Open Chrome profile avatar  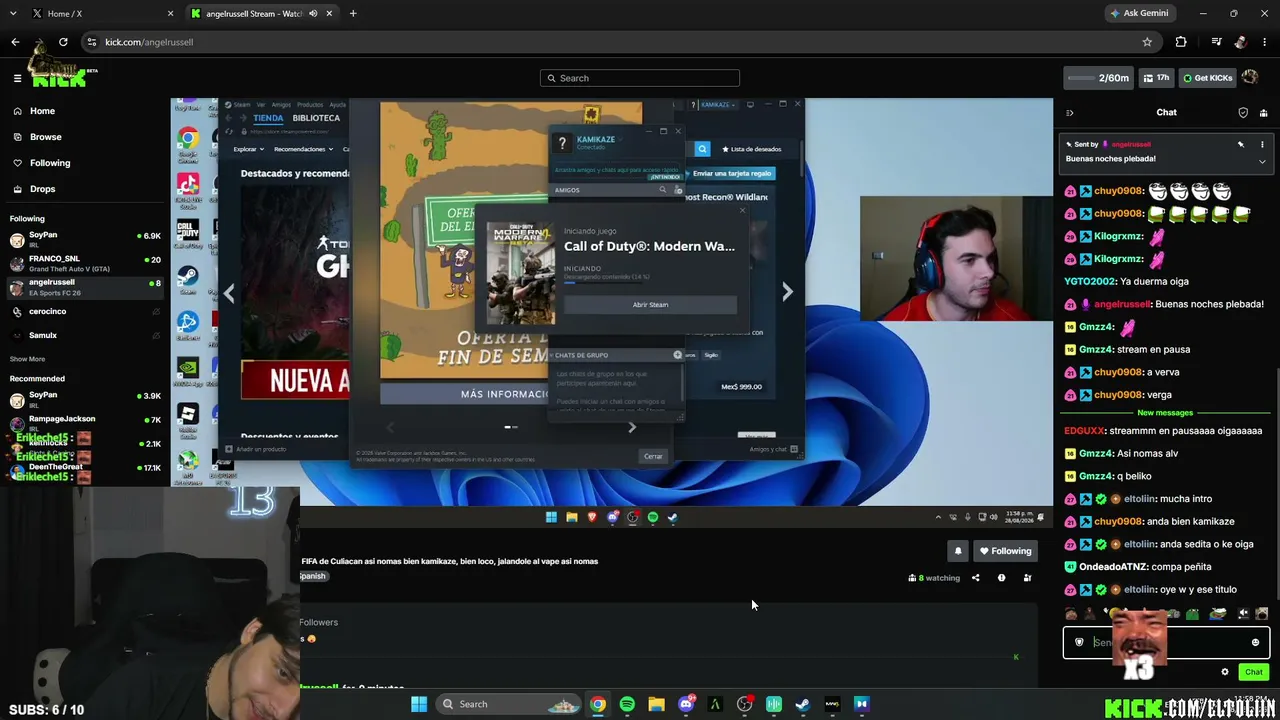(x=1241, y=42)
